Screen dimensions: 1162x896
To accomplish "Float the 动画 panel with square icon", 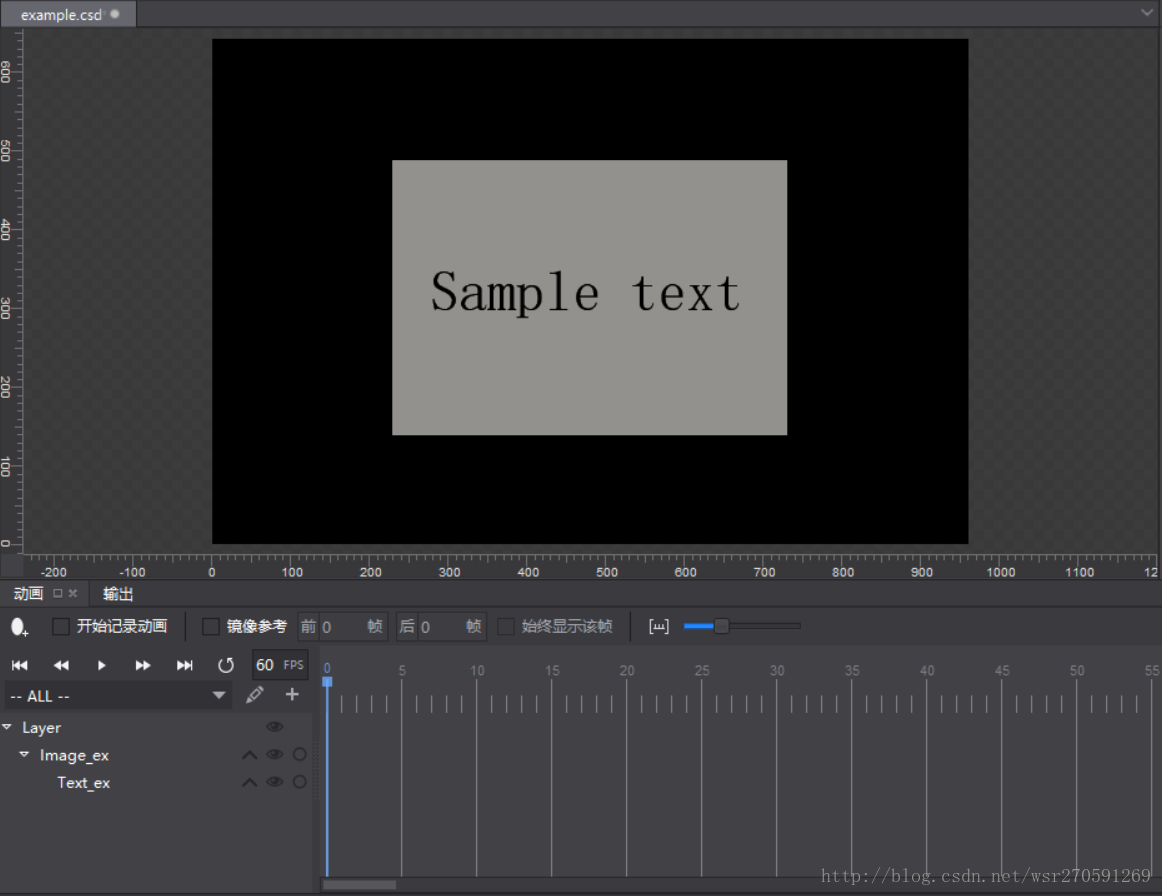I will click(58, 593).
